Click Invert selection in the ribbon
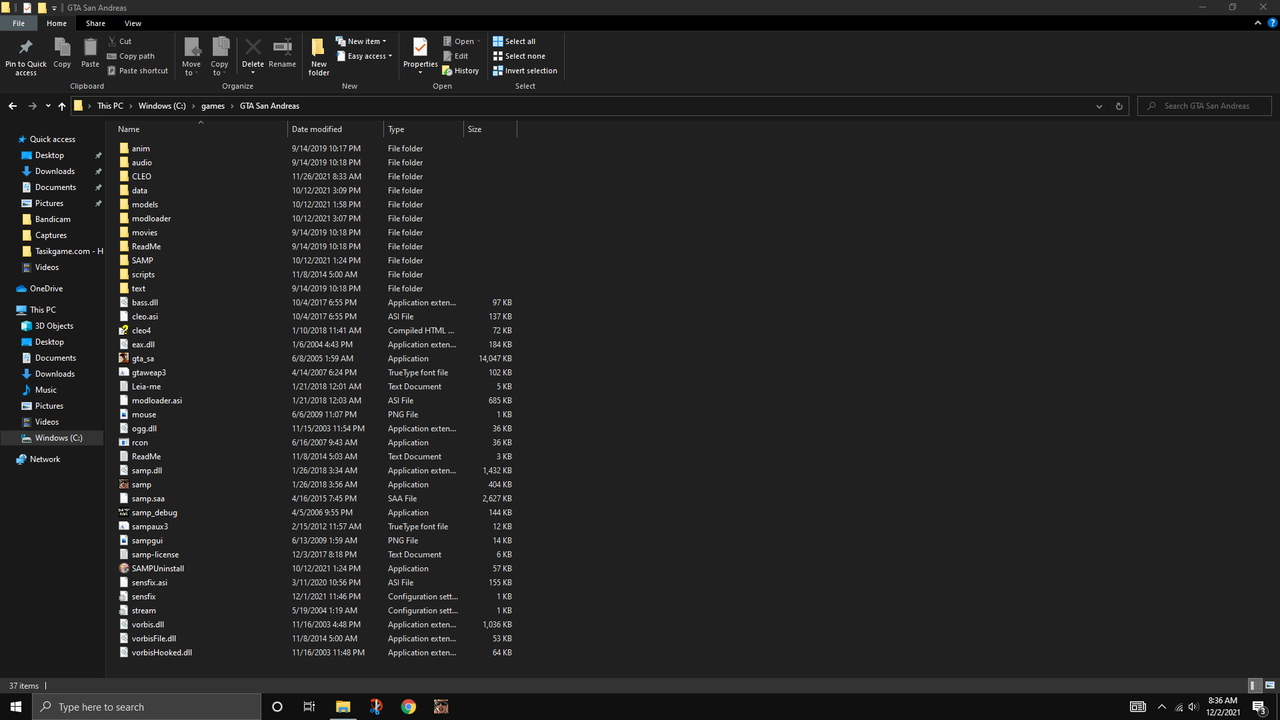Screen dimensions: 1280x720 525,71
